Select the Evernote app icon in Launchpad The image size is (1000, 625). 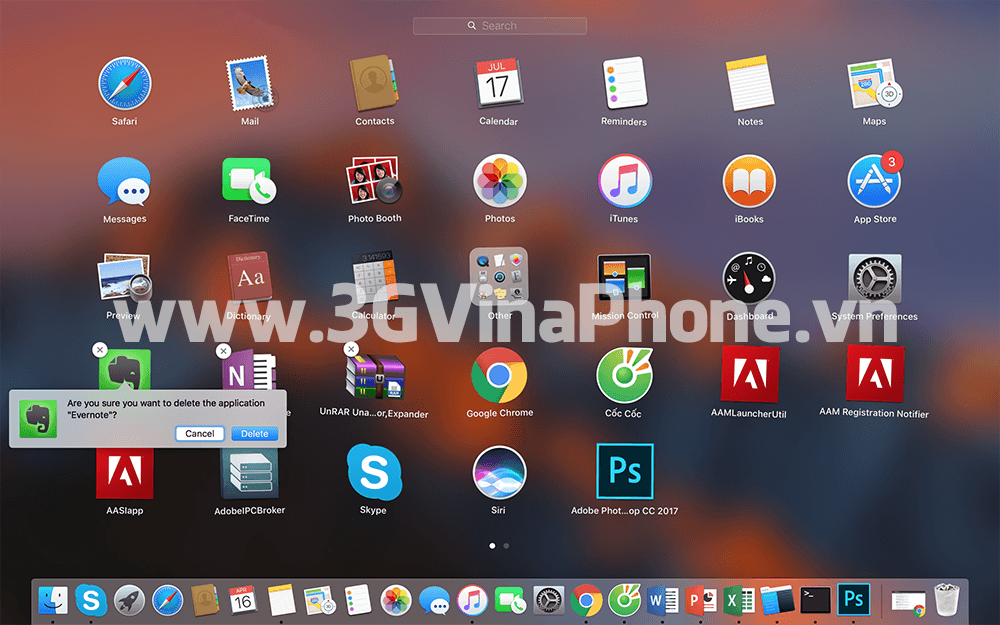click(x=125, y=370)
